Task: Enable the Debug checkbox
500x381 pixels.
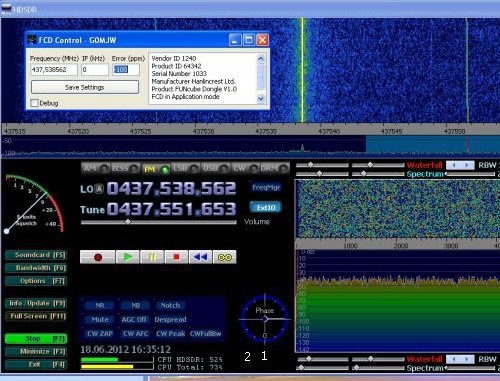Action: click(34, 103)
